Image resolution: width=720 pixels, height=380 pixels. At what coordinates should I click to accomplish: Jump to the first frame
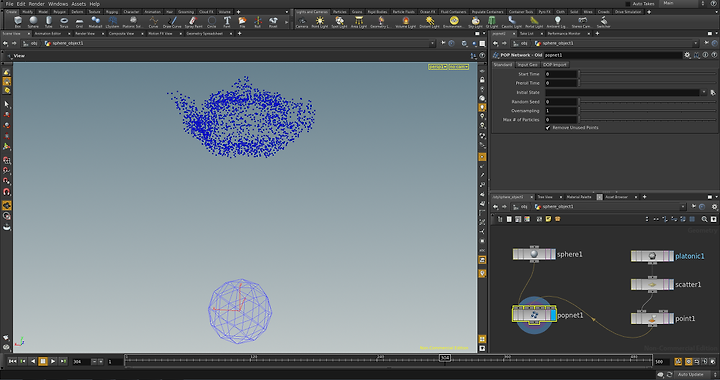click(x=12, y=362)
